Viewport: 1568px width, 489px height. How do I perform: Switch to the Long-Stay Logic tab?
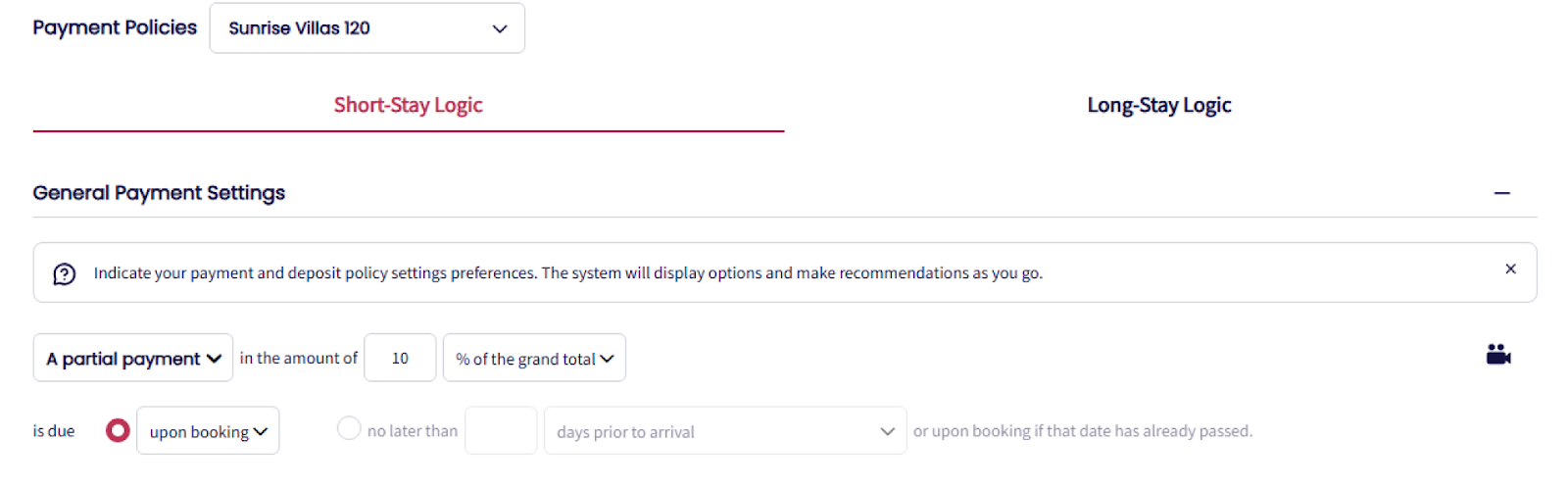coord(1158,106)
